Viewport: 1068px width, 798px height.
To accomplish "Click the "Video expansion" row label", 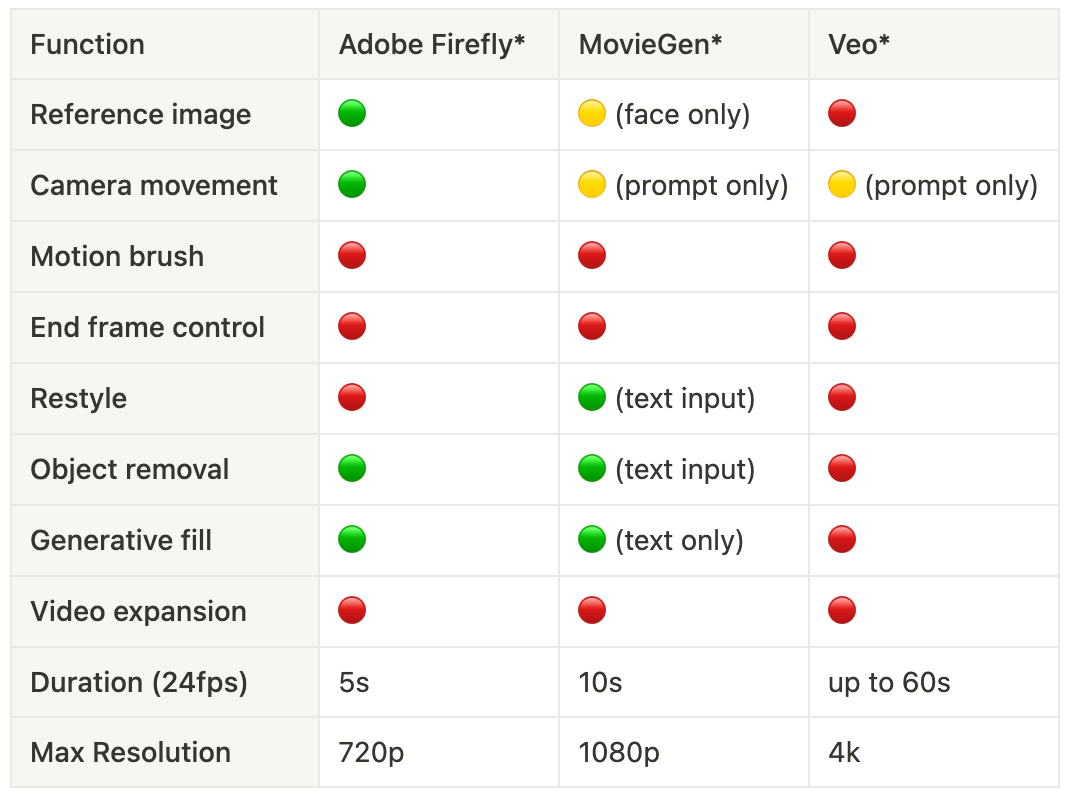I will [x=138, y=611].
